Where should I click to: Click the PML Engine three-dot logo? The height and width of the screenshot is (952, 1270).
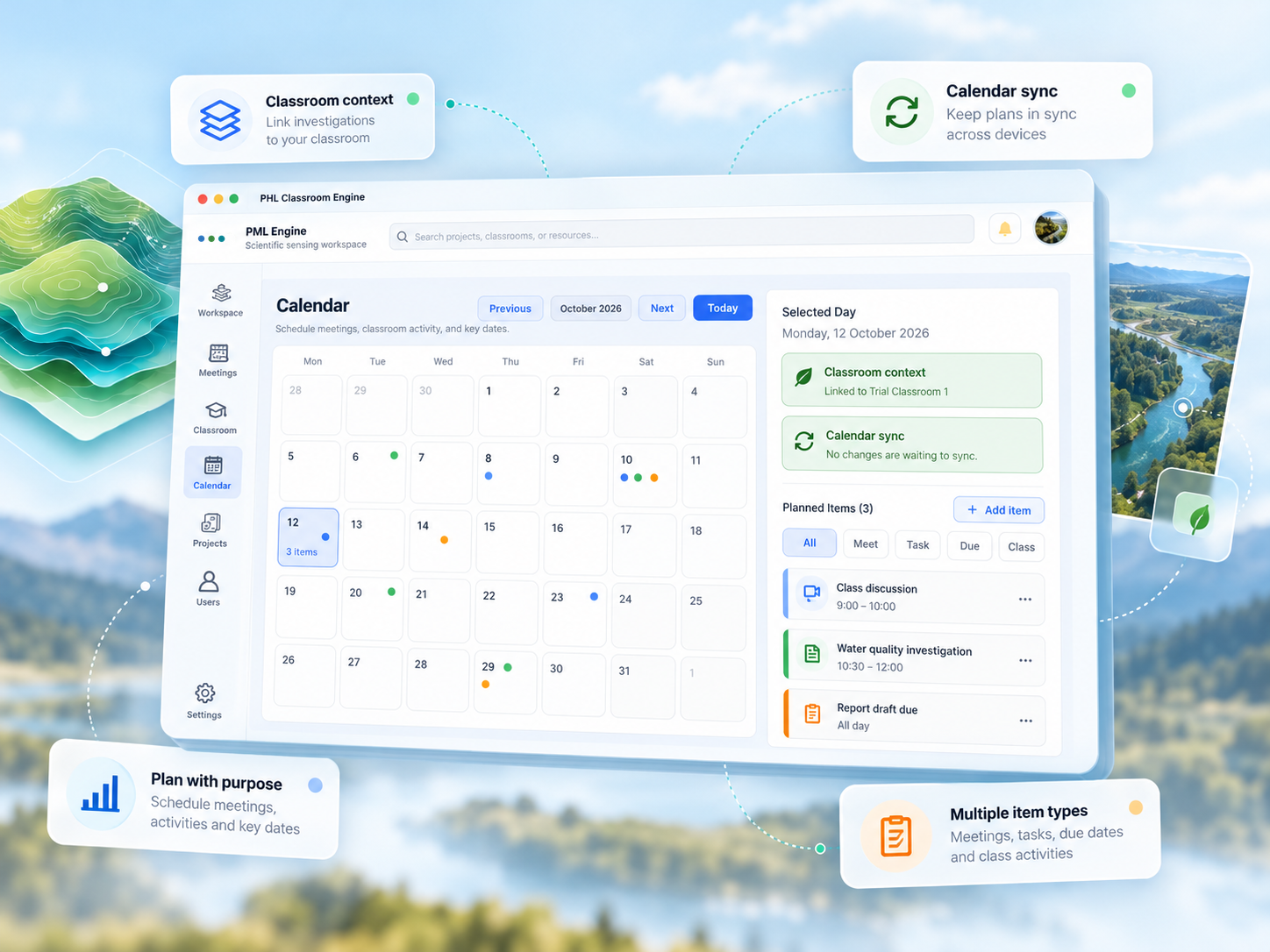click(211, 238)
